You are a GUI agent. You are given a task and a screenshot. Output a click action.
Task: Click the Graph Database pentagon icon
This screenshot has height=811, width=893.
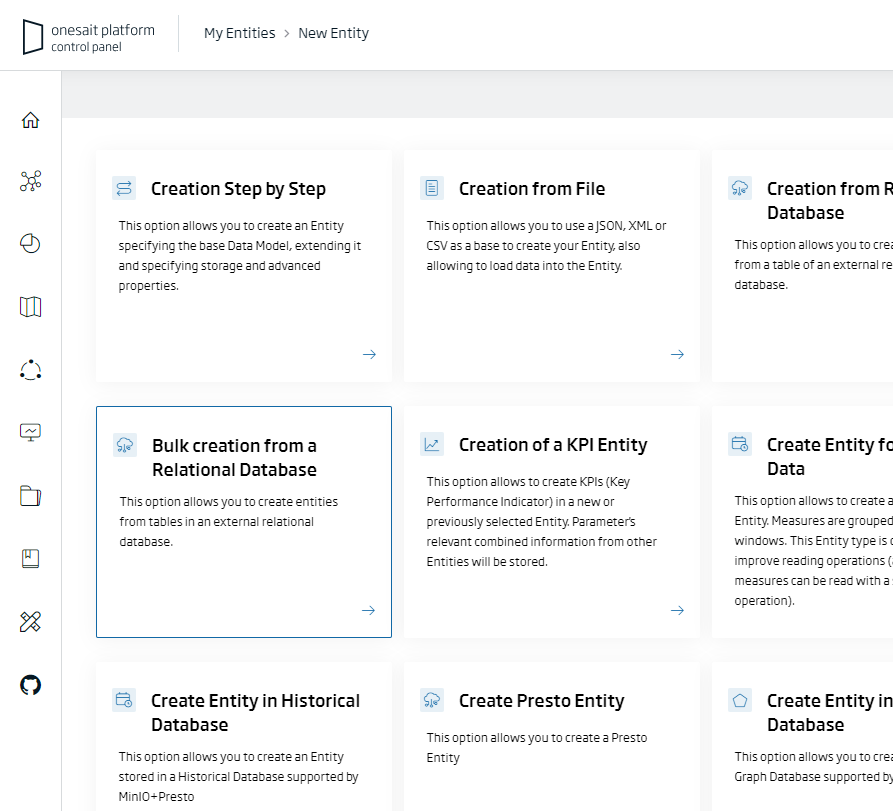click(x=740, y=700)
